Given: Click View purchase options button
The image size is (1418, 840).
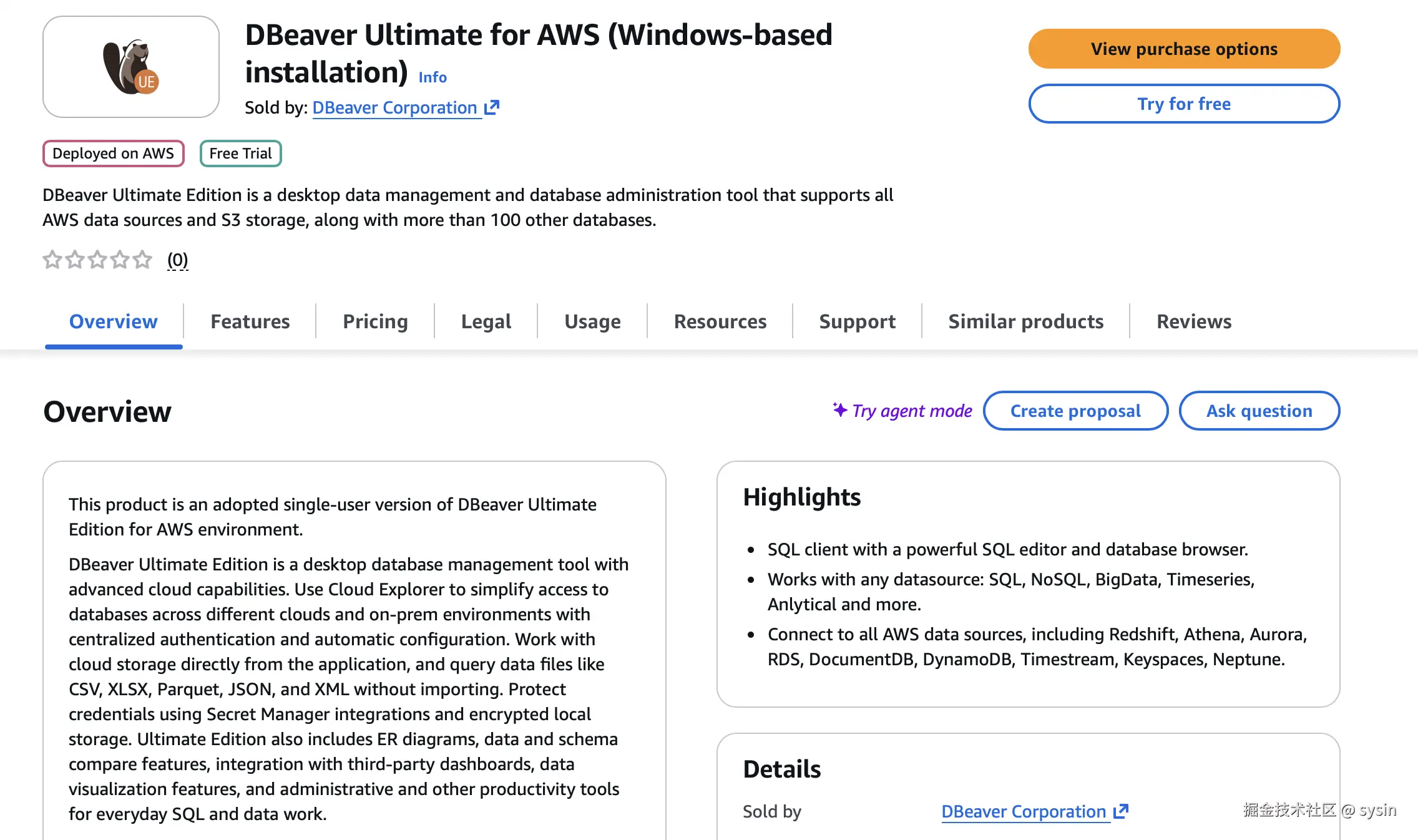Looking at the screenshot, I should pyautogui.click(x=1184, y=49).
